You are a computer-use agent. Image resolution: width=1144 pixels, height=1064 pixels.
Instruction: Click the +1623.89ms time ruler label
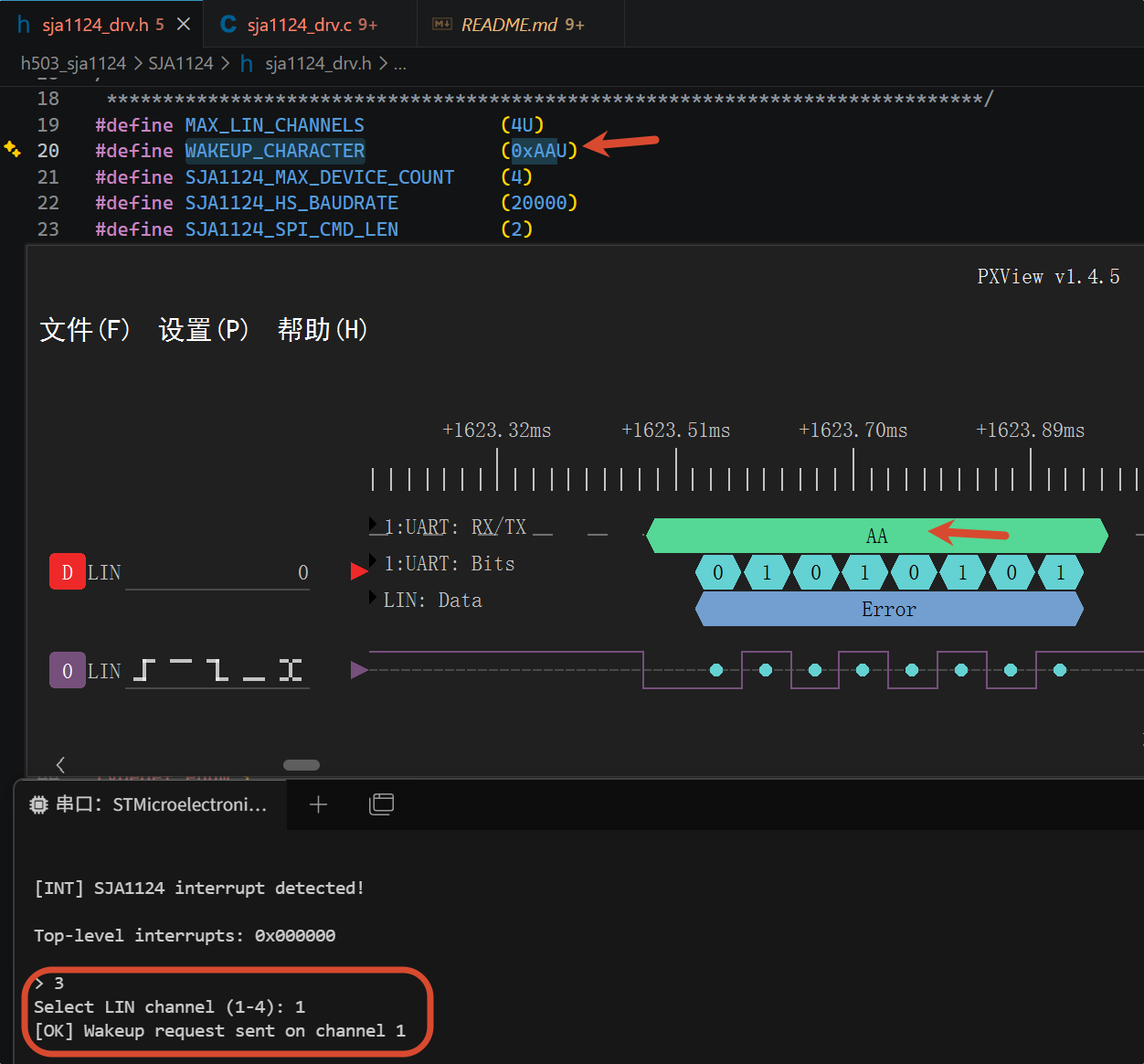coord(1030,430)
